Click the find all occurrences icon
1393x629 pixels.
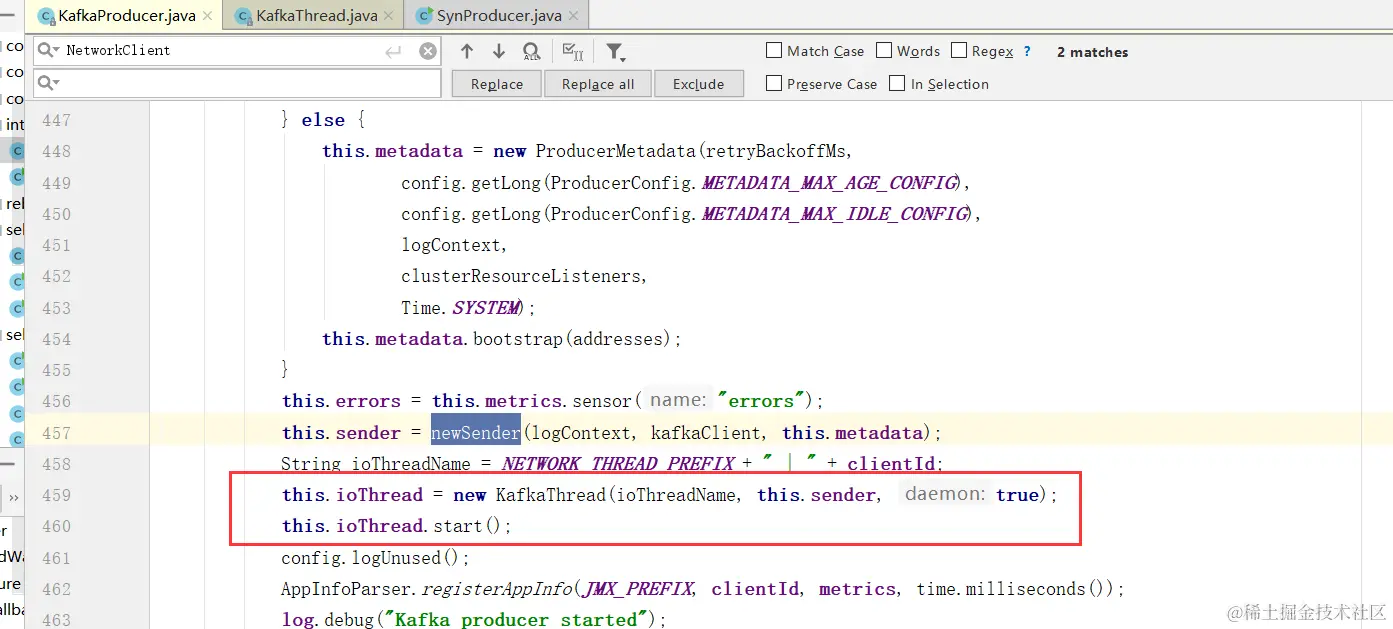tap(532, 52)
